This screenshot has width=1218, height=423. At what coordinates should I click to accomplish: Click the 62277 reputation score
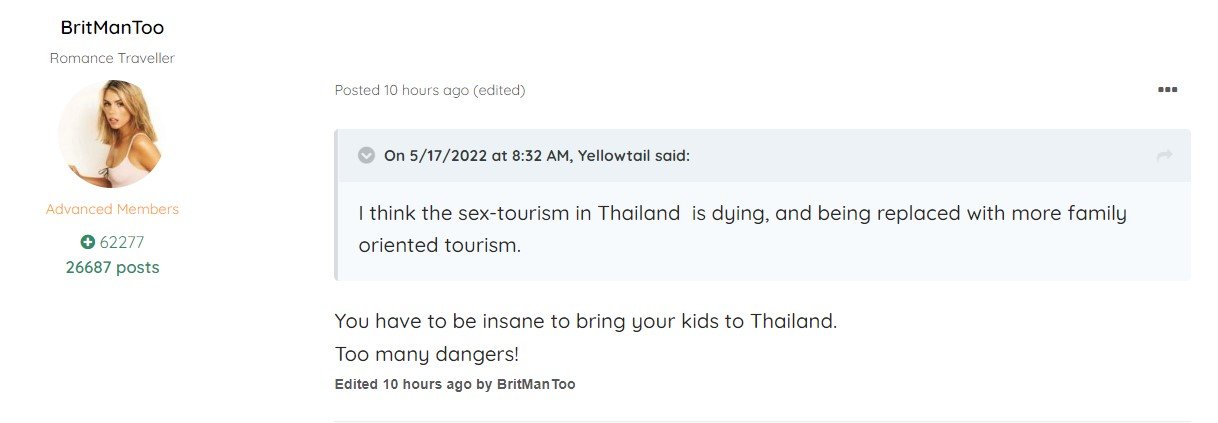120,242
